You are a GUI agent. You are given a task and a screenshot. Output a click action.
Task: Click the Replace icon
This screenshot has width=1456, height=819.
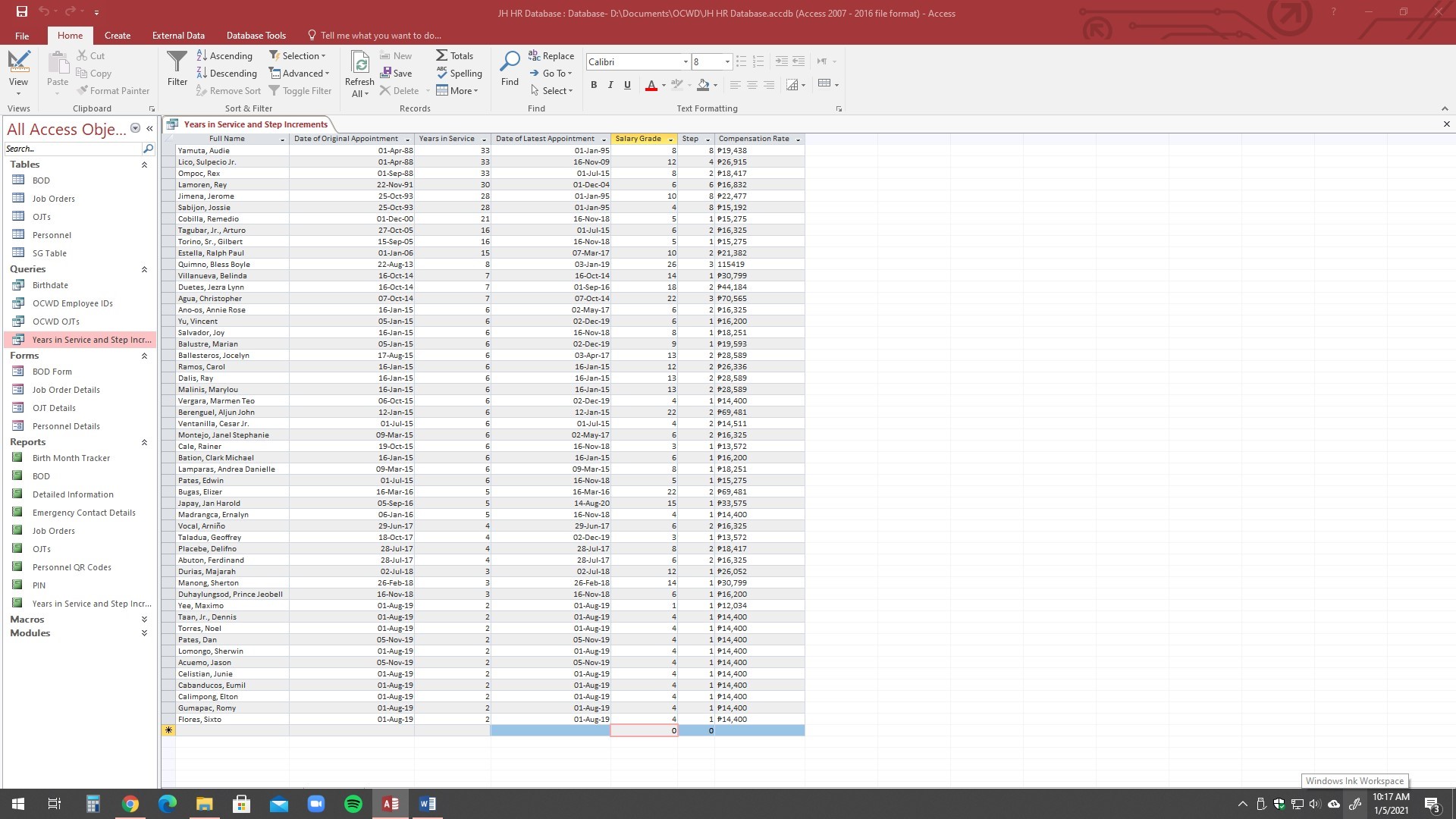point(535,55)
